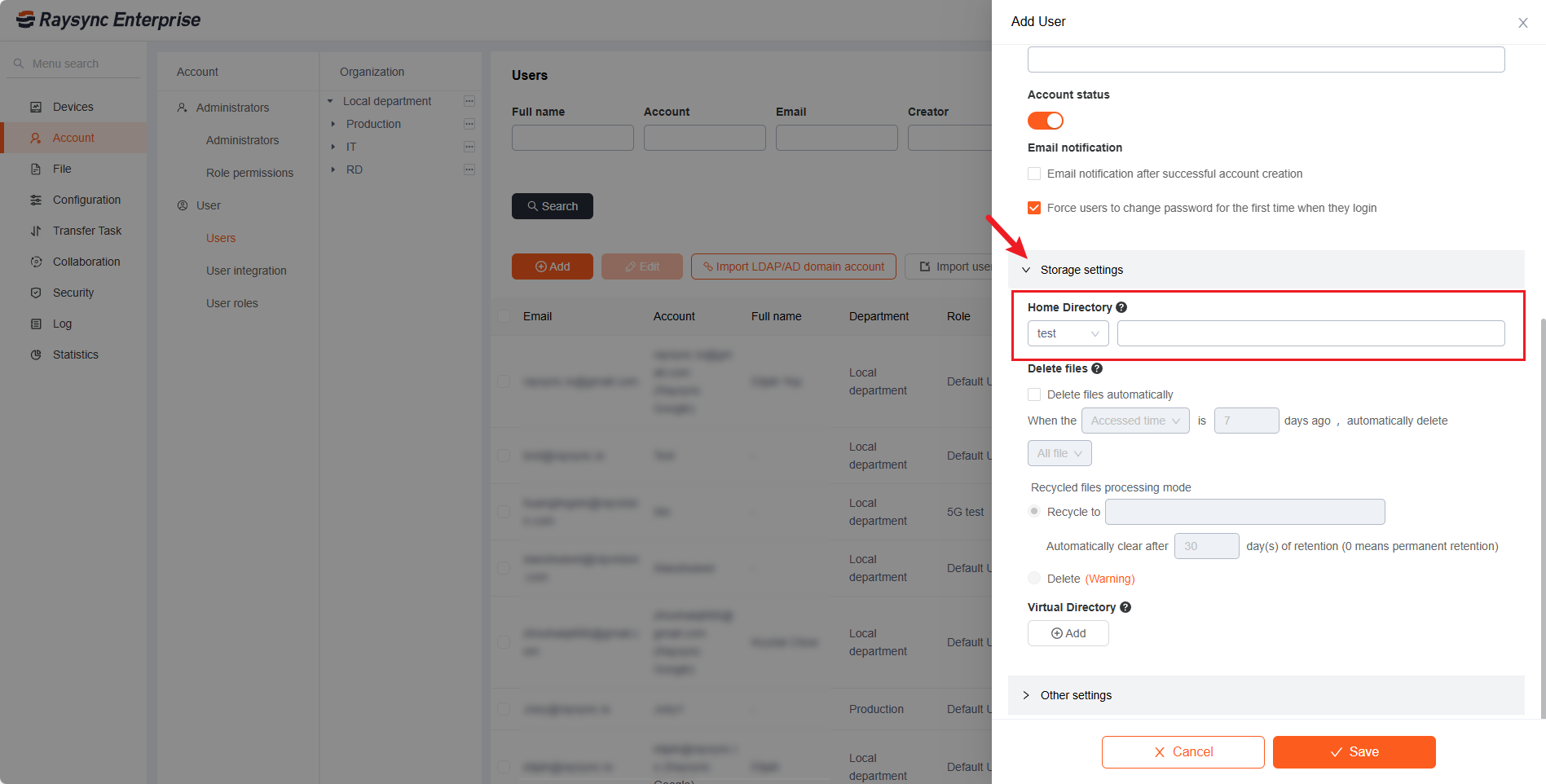1546x784 pixels.
Task: Check Delete files automatically
Action: point(1034,394)
